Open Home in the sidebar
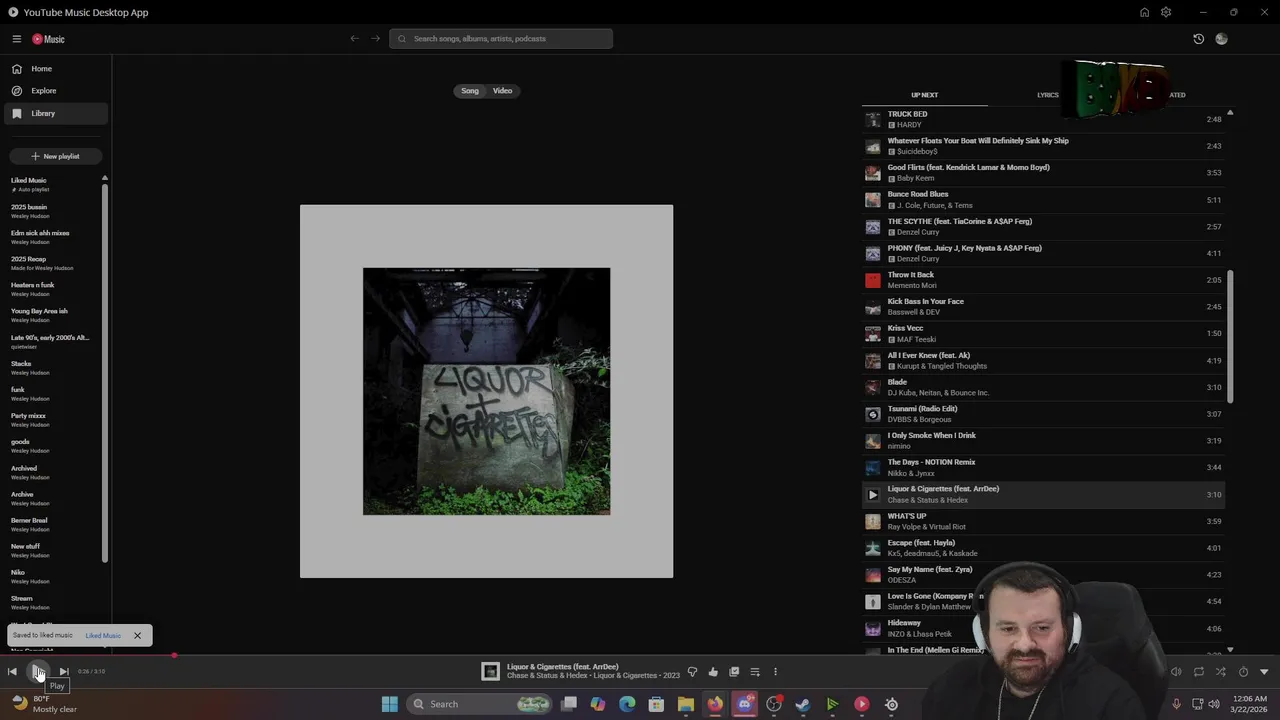The width and height of the screenshot is (1280, 720). [55, 69]
